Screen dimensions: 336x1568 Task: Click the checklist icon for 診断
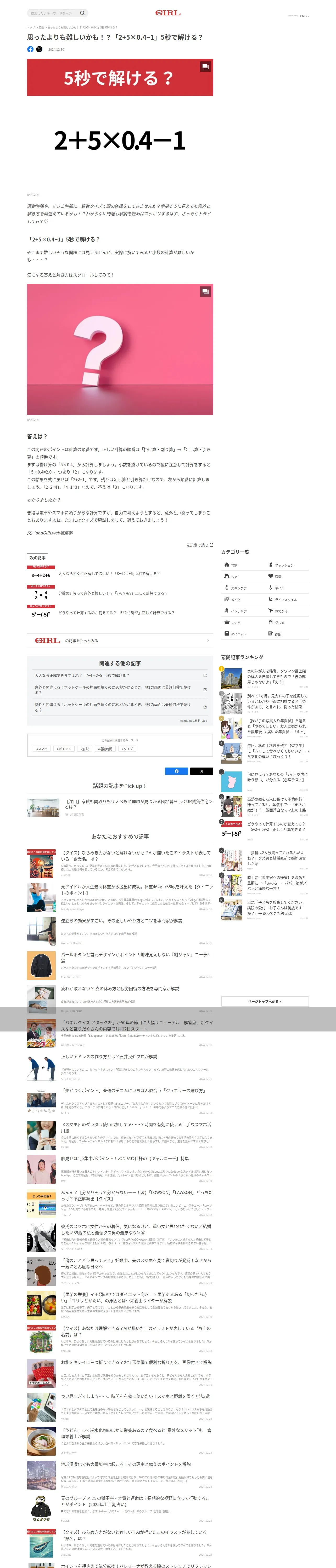click(271, 634)
